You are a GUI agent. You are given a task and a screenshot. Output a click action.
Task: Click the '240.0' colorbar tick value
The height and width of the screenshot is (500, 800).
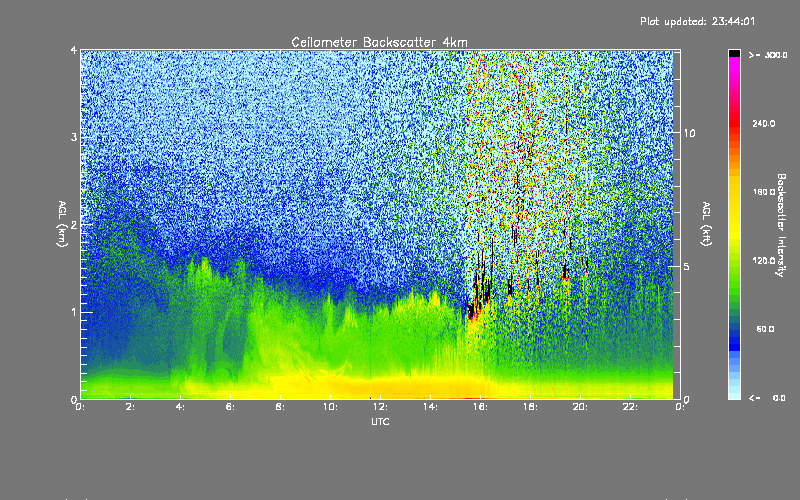764,123
